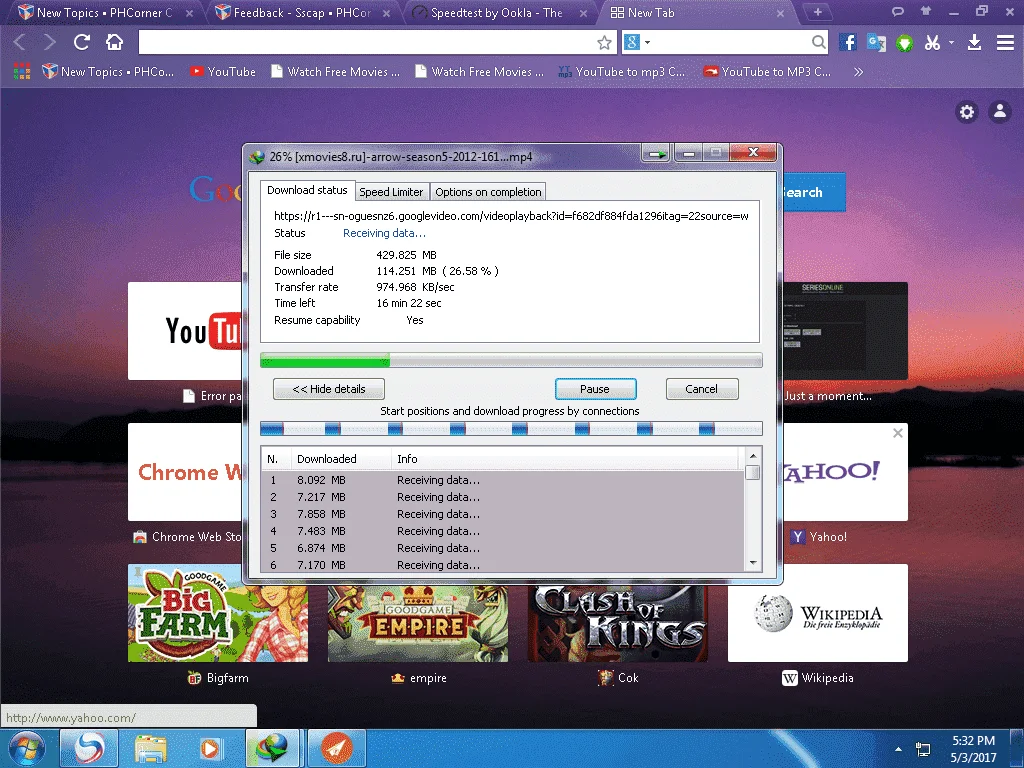Expand the scissors tool dropdown arrow
Image resolution: width=1024 pixels, height=768 pixels.
[x=951, y=43]
